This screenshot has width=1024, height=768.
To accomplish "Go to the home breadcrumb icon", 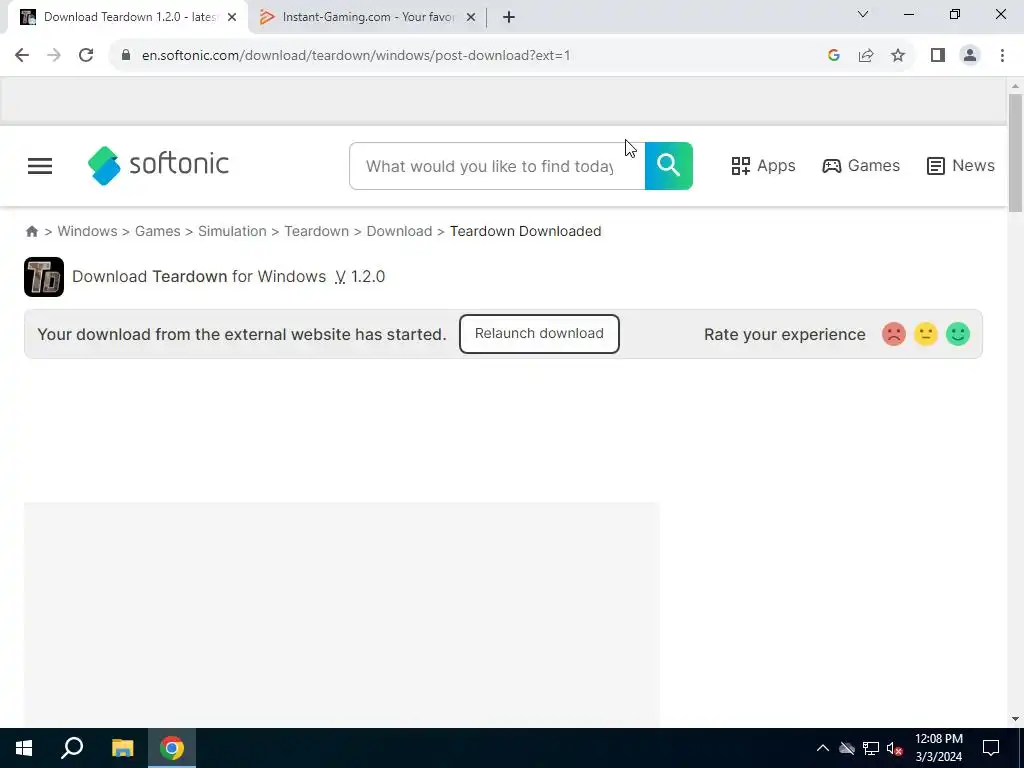I will (x=31, y=231).
